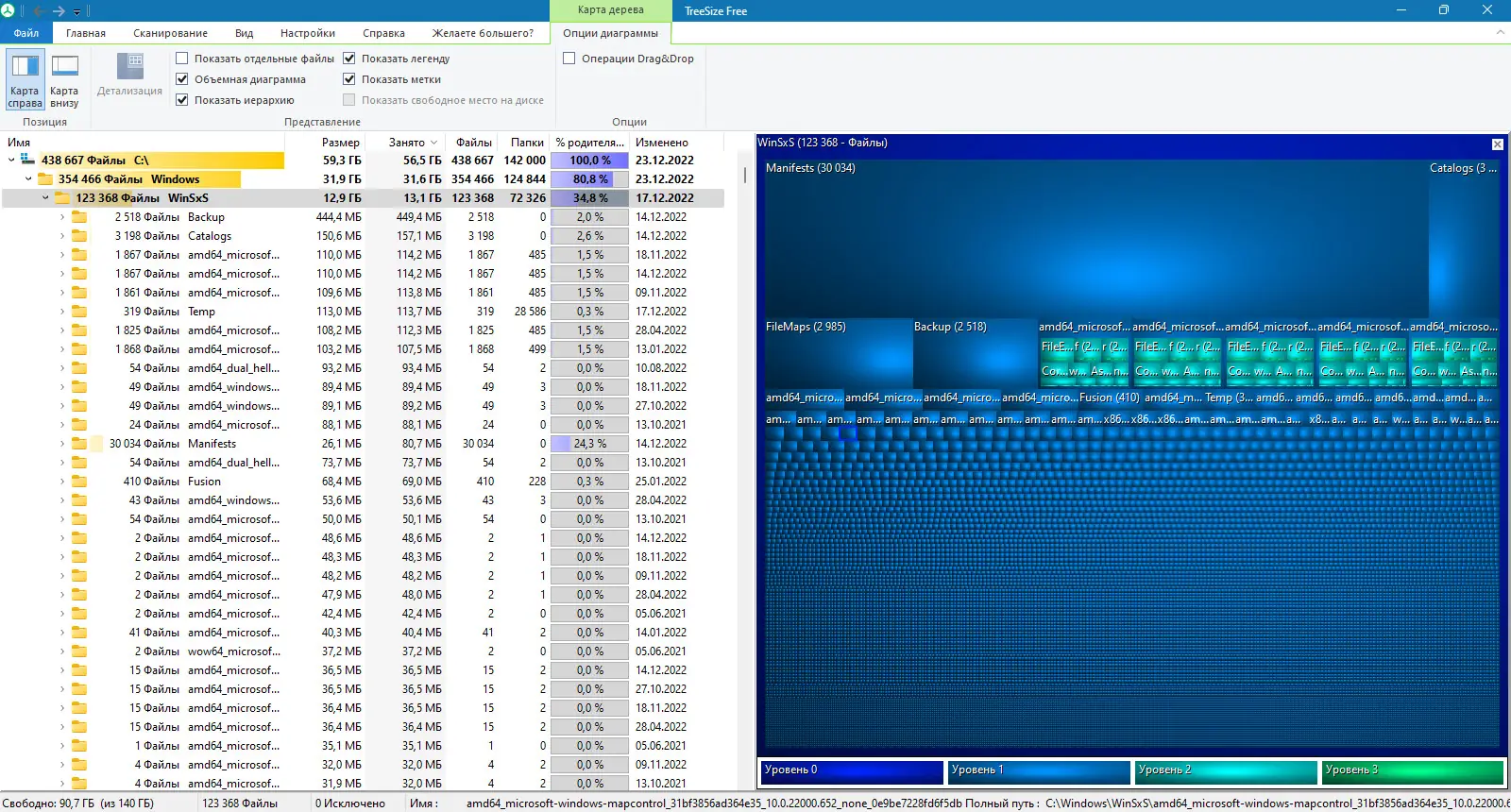
Task: Collapse the ribbon with the chevron arrow
Action: [1501, 32]
